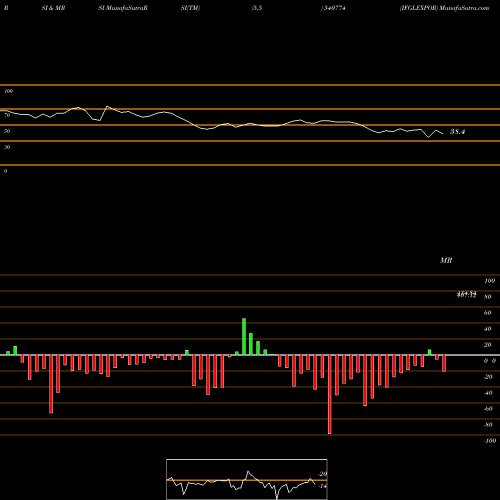Click the 'SI(TM)' header label
Image resolution: width=500 pixels, height=500 pixels.
(x=190, y=8)
